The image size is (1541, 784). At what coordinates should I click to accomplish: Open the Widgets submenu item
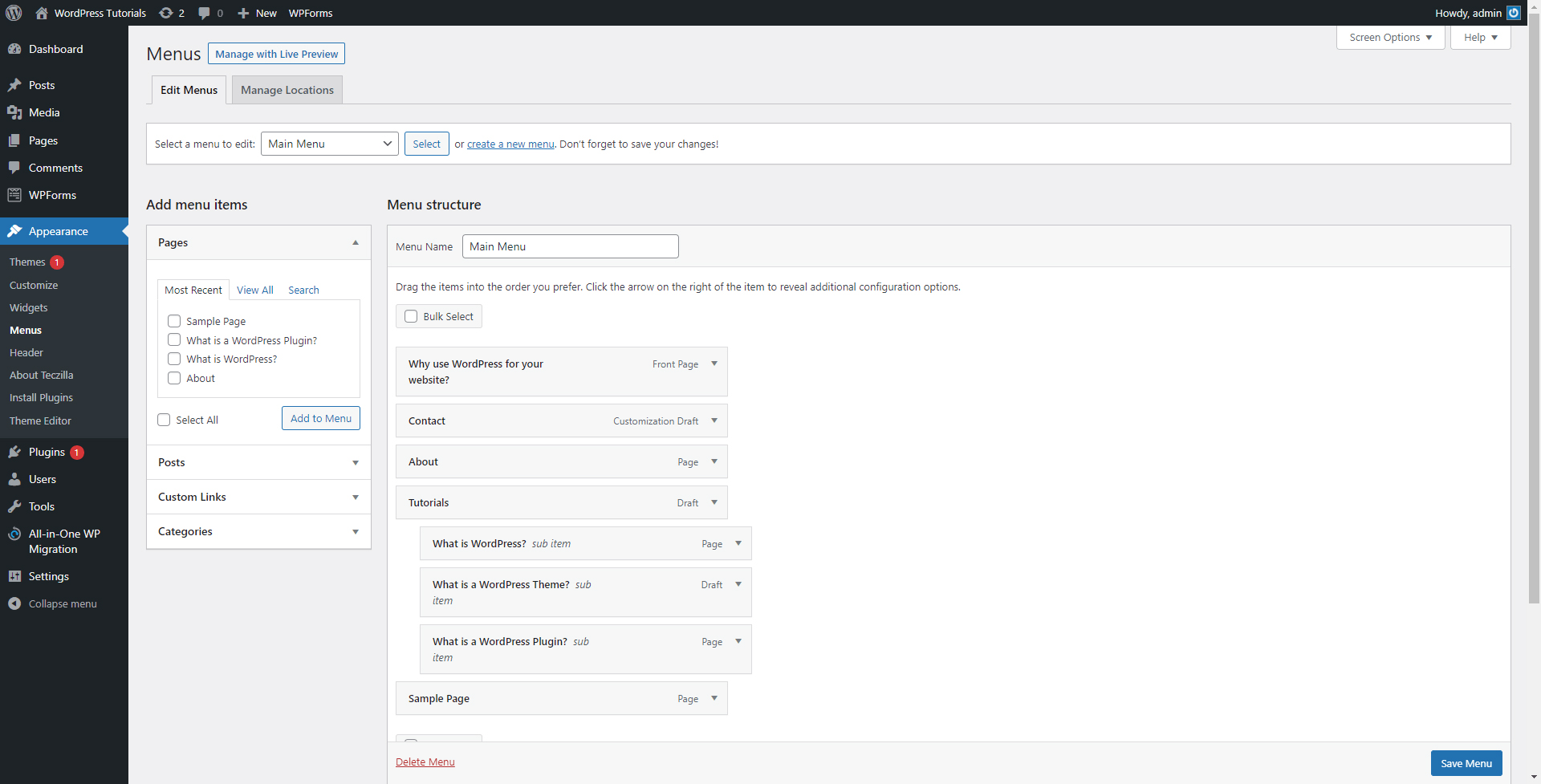(28, 307)
